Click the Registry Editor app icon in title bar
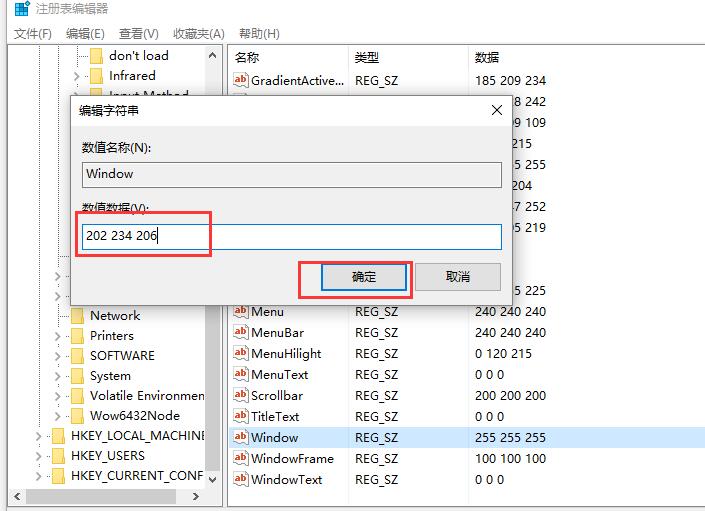 (21, 10)
